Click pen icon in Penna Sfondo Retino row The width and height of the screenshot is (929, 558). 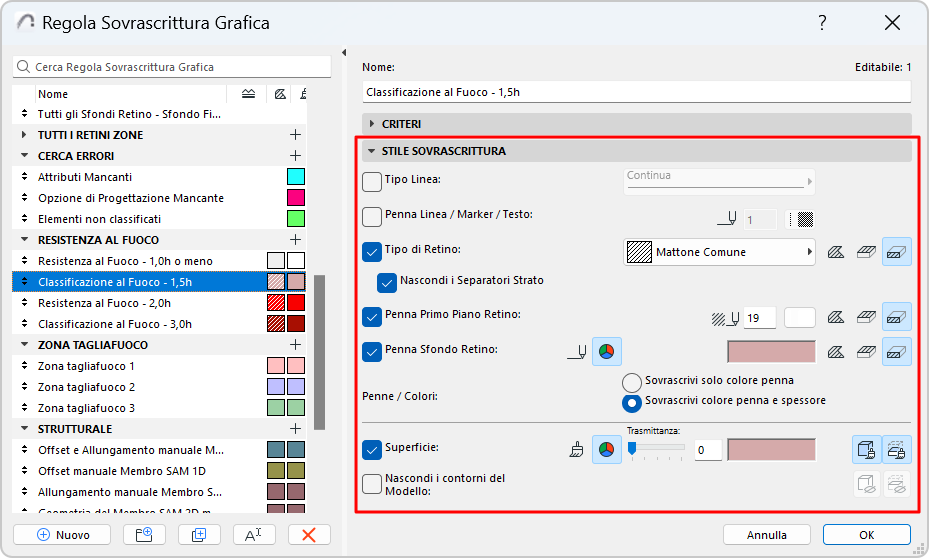pos(578,352)
